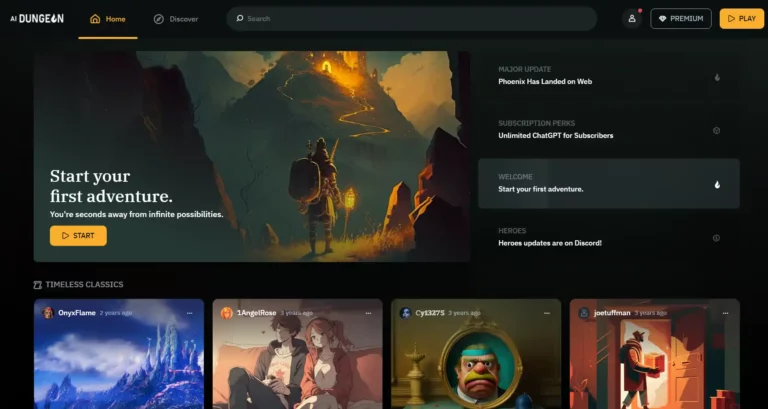Screen dimensions: 768x409
Task: Click the house icon beside Home
Action: tap(95, 19)
